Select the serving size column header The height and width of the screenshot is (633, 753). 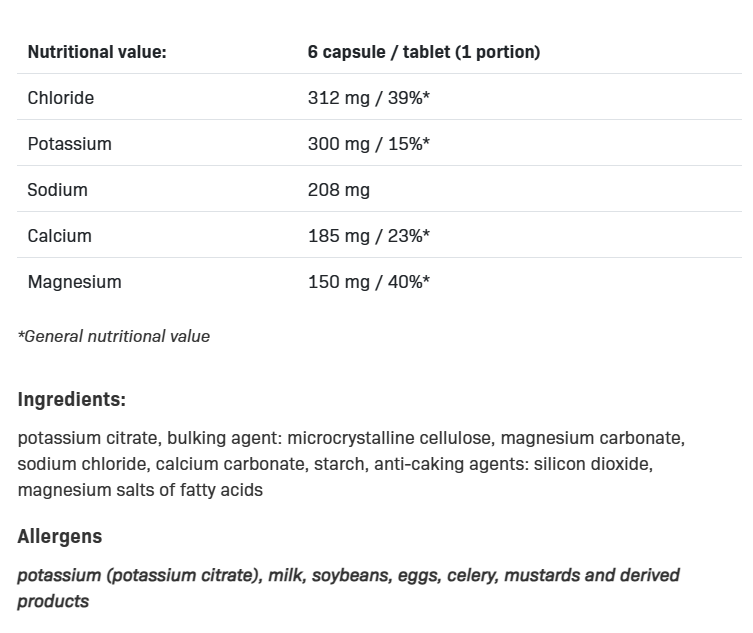[x=423, y=52]
